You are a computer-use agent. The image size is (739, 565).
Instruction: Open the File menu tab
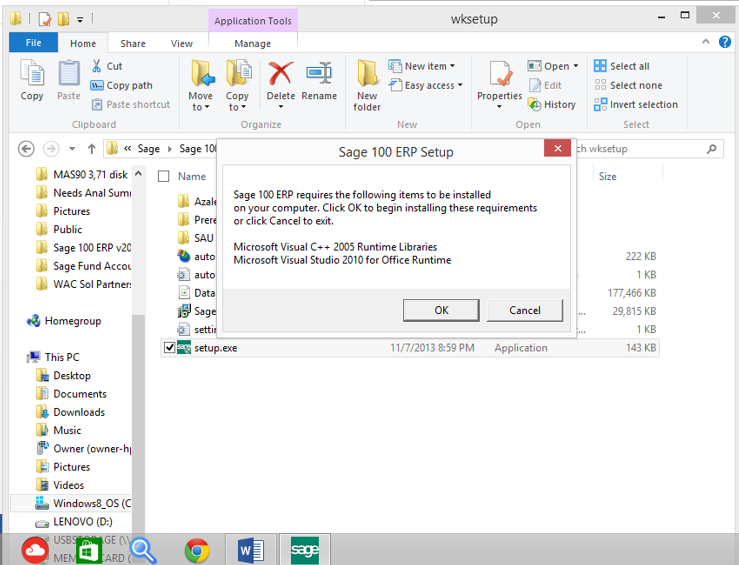click(33, 42)
